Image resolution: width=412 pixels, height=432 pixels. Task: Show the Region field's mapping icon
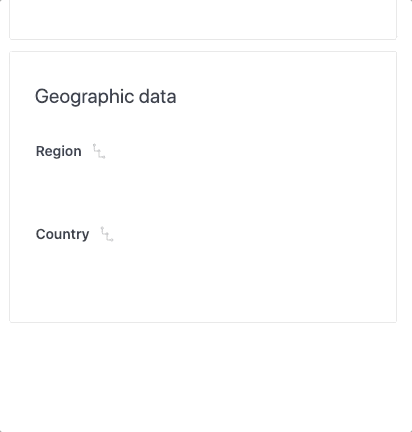point(99,151)
